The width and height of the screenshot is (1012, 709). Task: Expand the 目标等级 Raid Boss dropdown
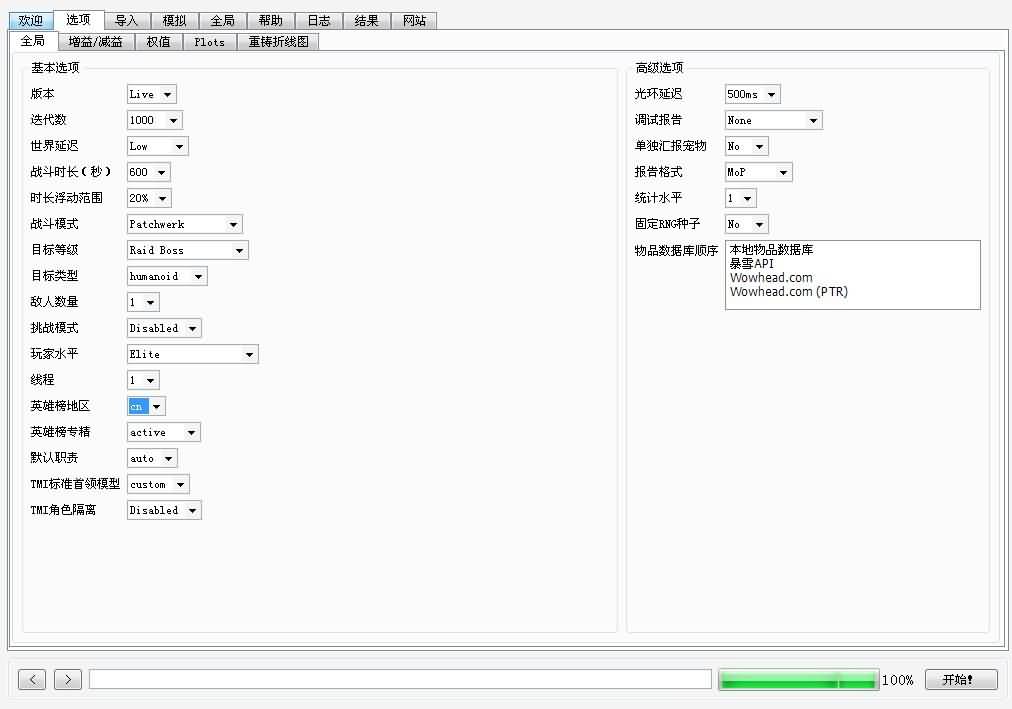click(x=187, y=250)
